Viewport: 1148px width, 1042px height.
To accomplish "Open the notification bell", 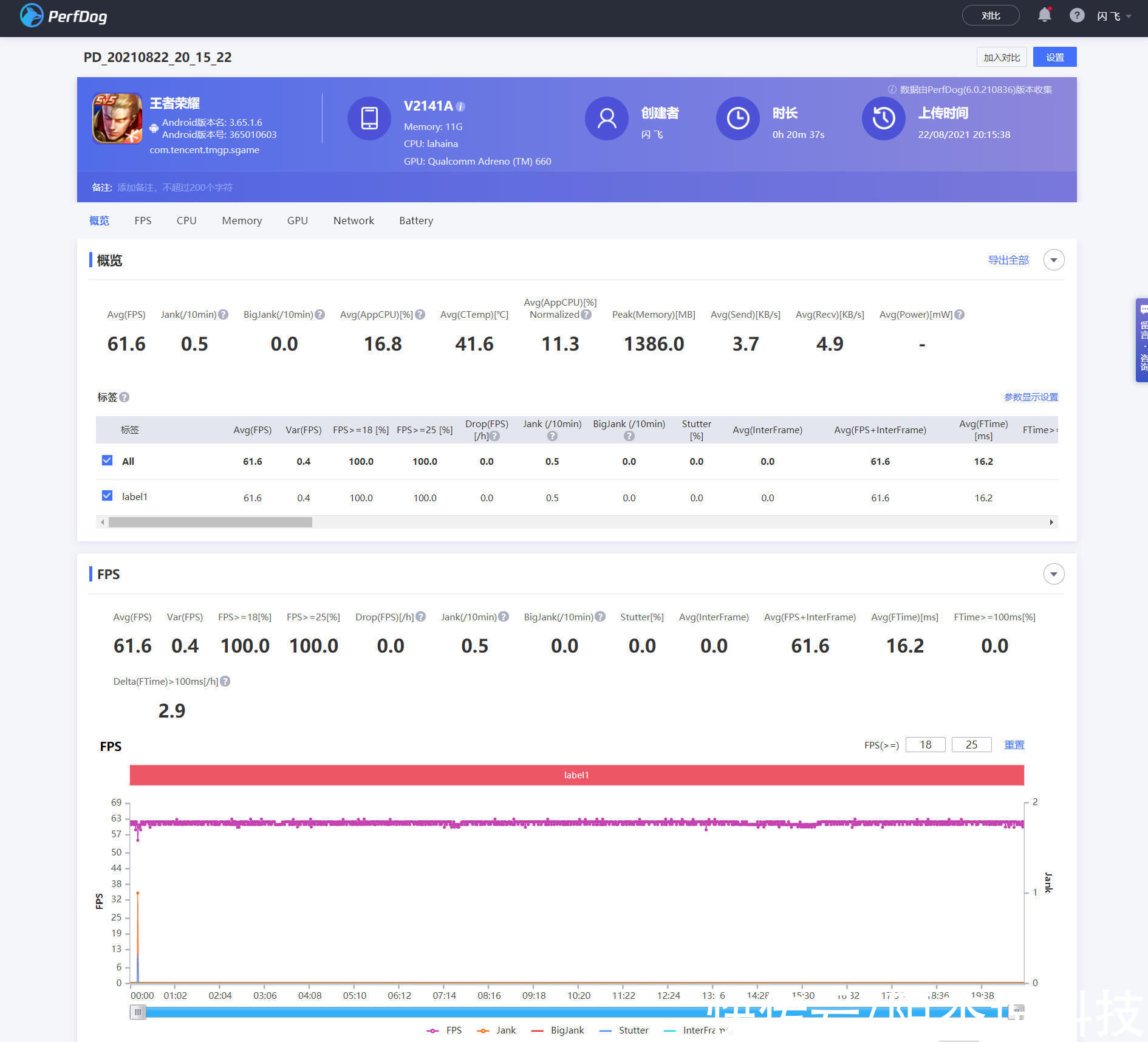I will coord(1044,15).
